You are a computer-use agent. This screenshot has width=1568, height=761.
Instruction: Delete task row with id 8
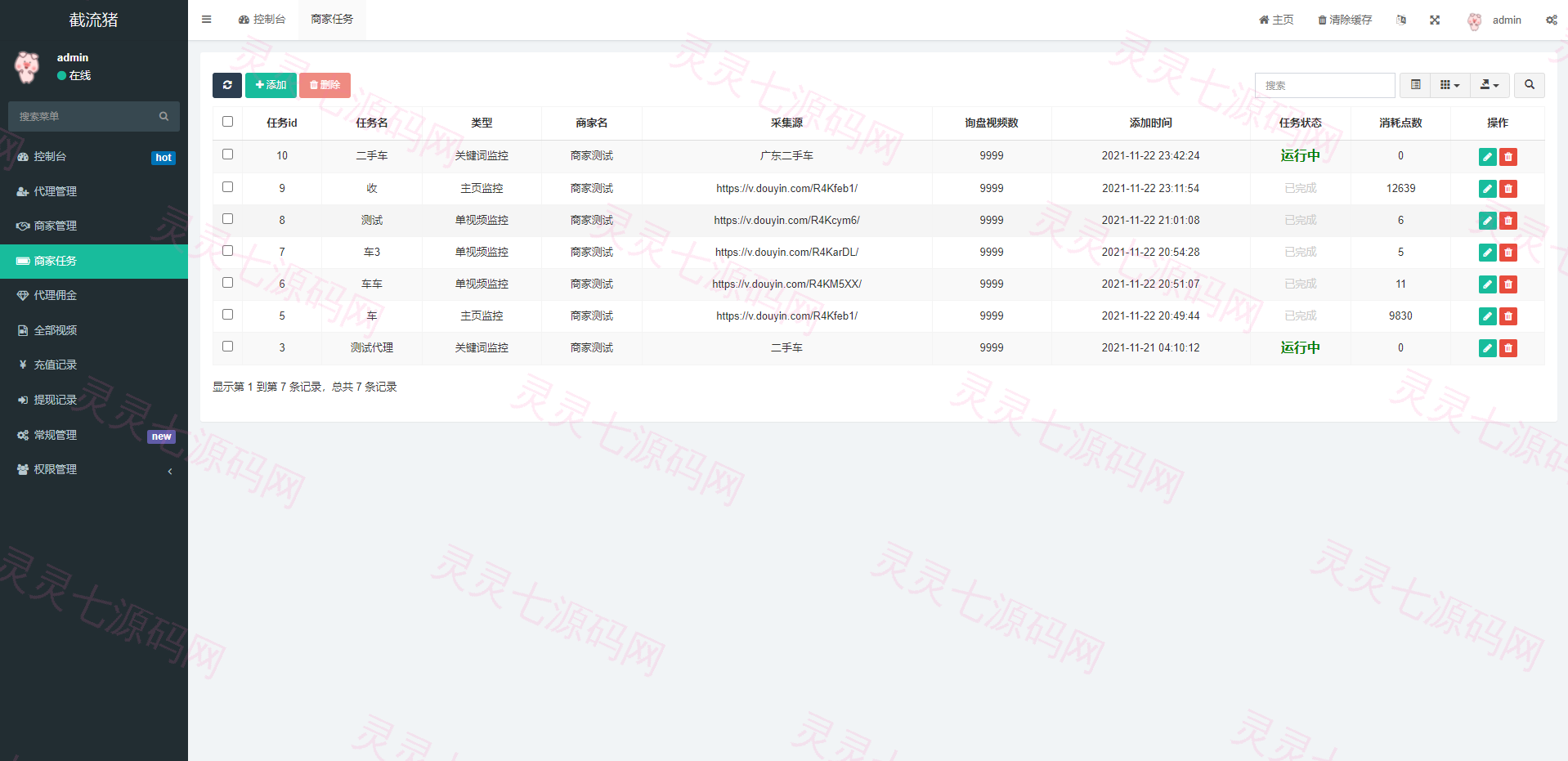[x=1508, y=221]
